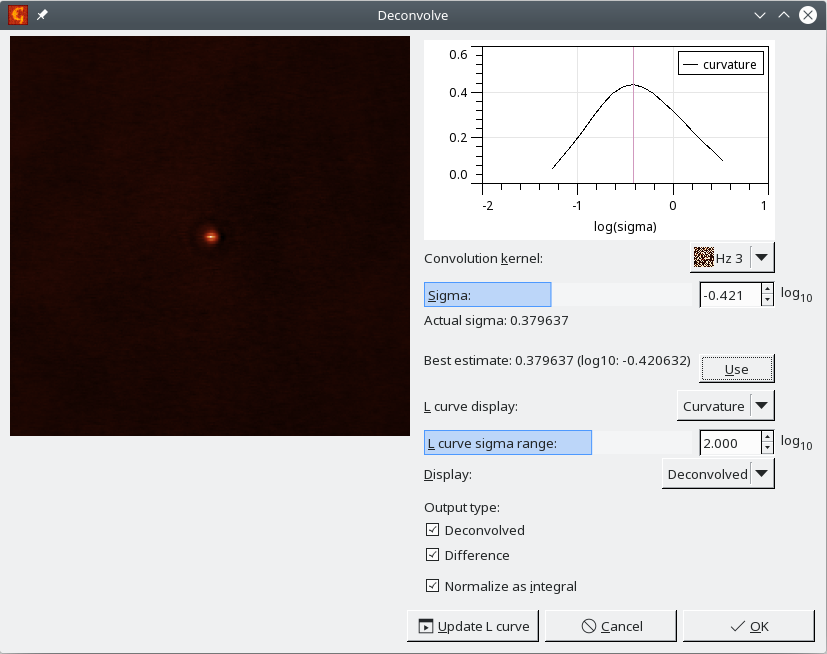Increment the L curve sigma range value

point(767,437)
